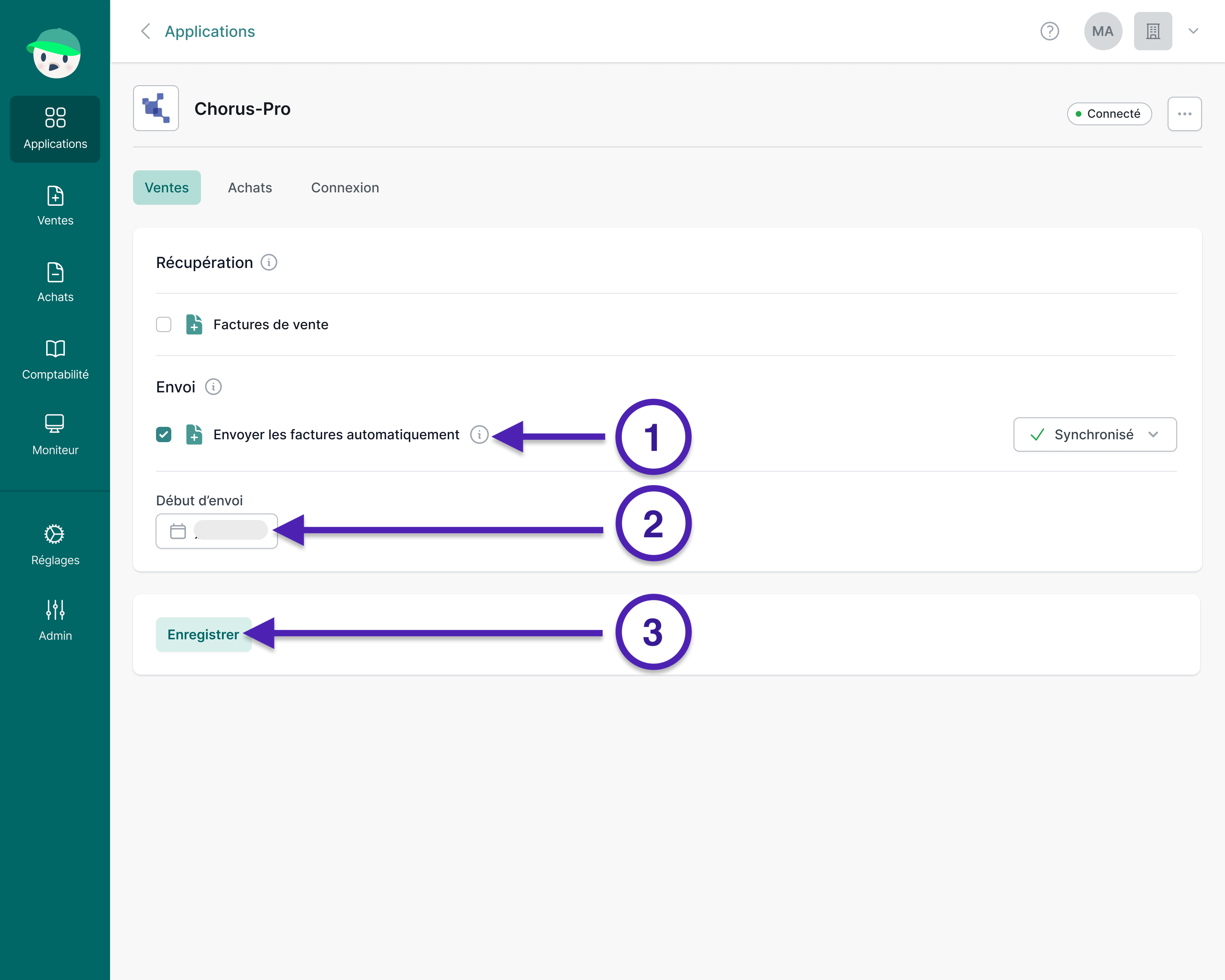Switch to the Connexion tab

(344, 188)
